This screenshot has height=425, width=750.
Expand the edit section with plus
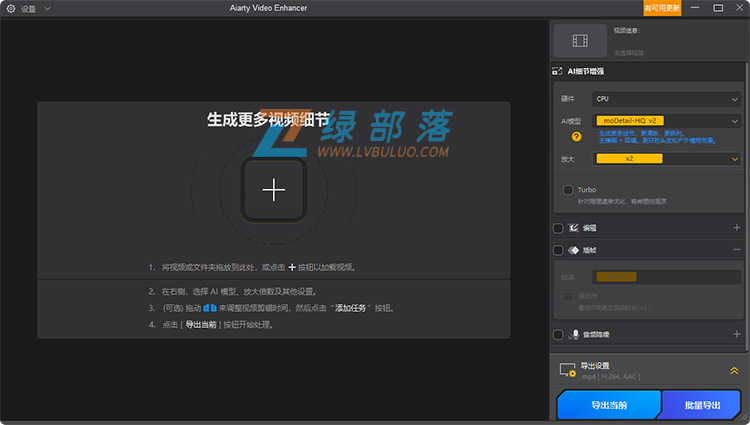click(x=737, y=228)
